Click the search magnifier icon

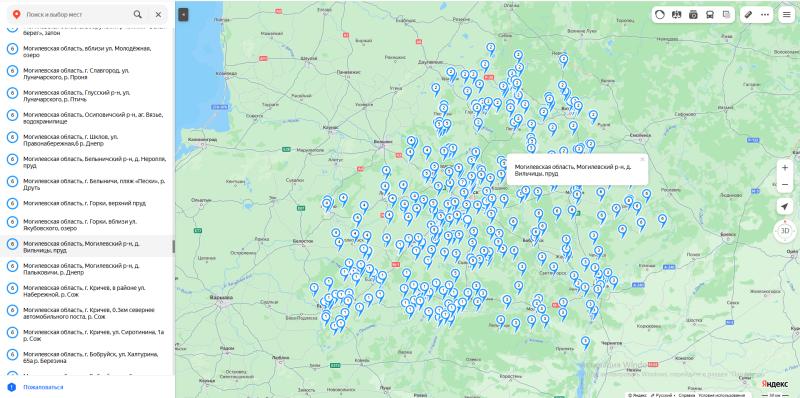tap(138, 14)
